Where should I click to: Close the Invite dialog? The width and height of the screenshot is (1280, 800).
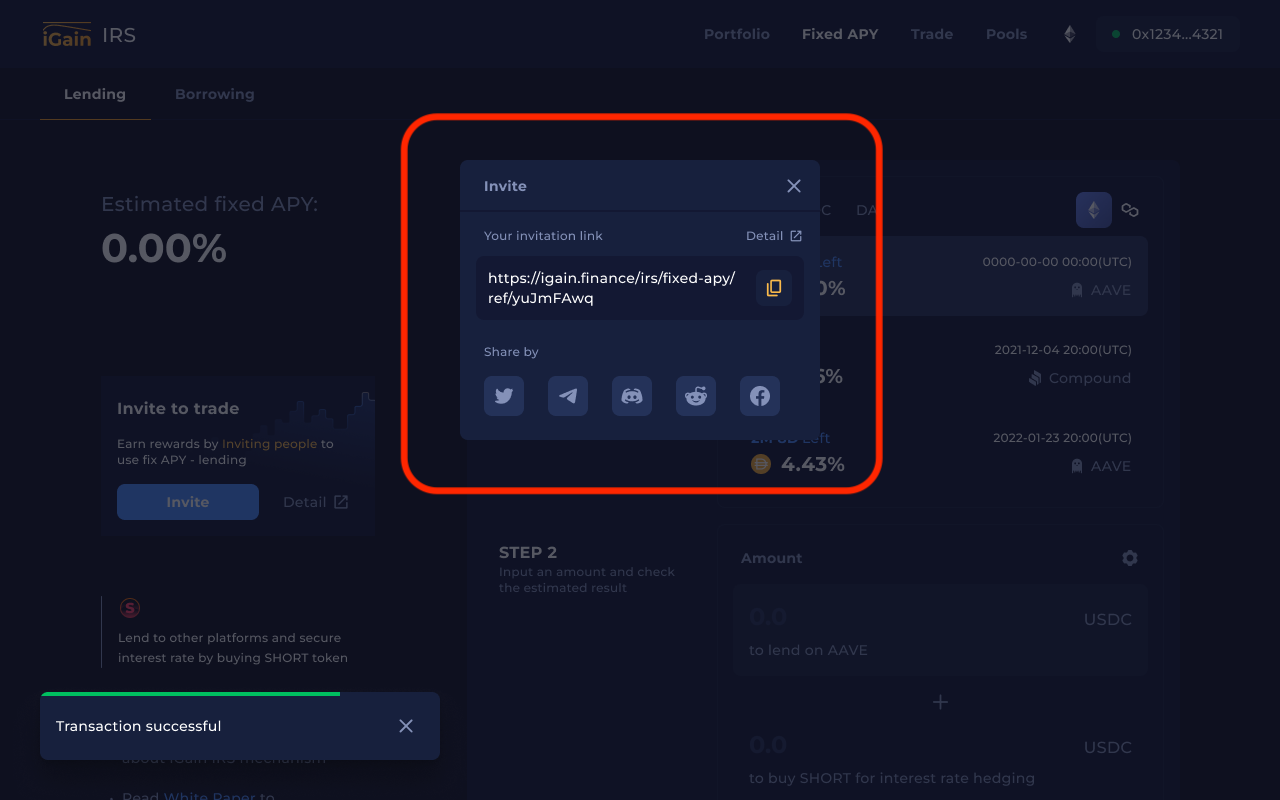[x=794, y=186]
